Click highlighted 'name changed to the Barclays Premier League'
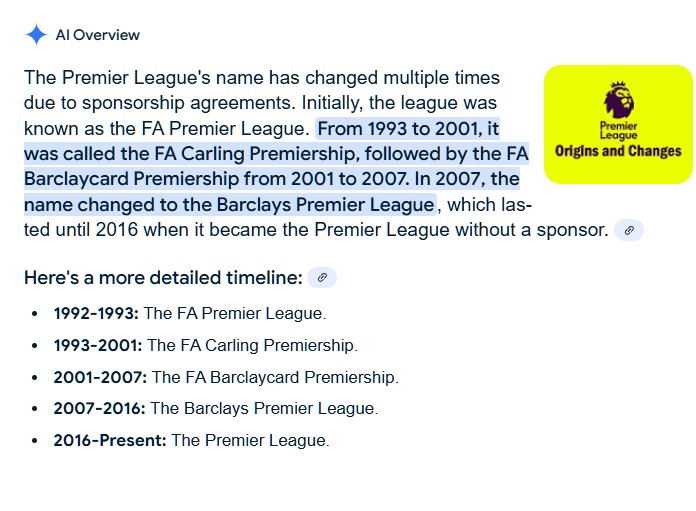 coord(229,205)
